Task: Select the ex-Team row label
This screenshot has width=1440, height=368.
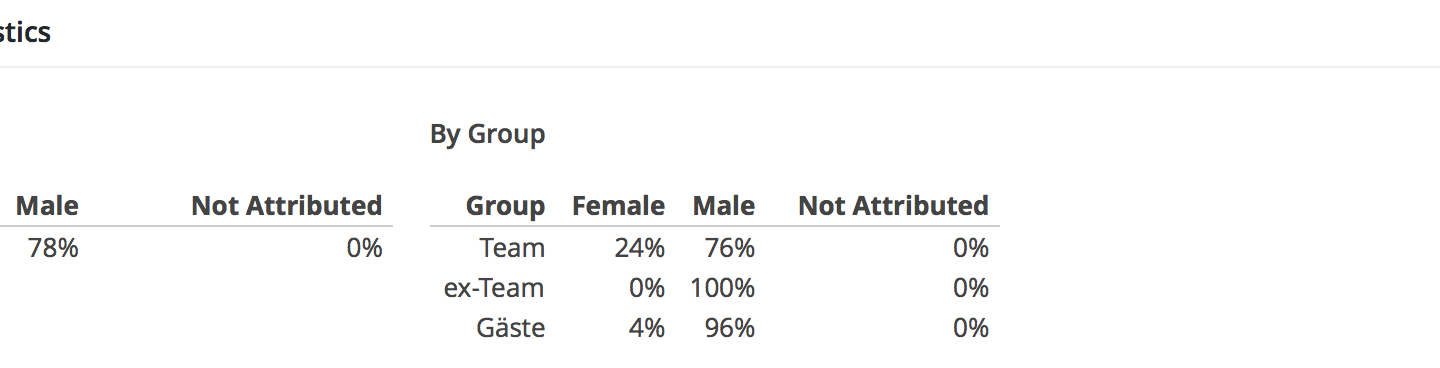Action: [x=494, y=288]
